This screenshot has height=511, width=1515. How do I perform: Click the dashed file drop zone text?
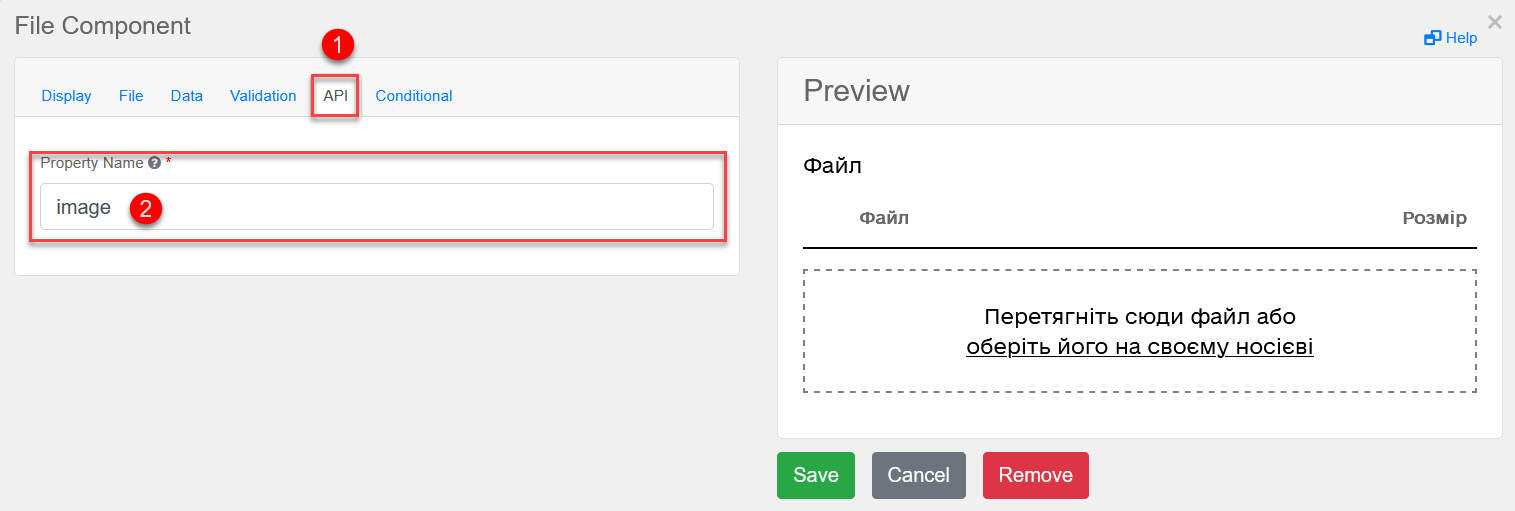[1139, 317]
